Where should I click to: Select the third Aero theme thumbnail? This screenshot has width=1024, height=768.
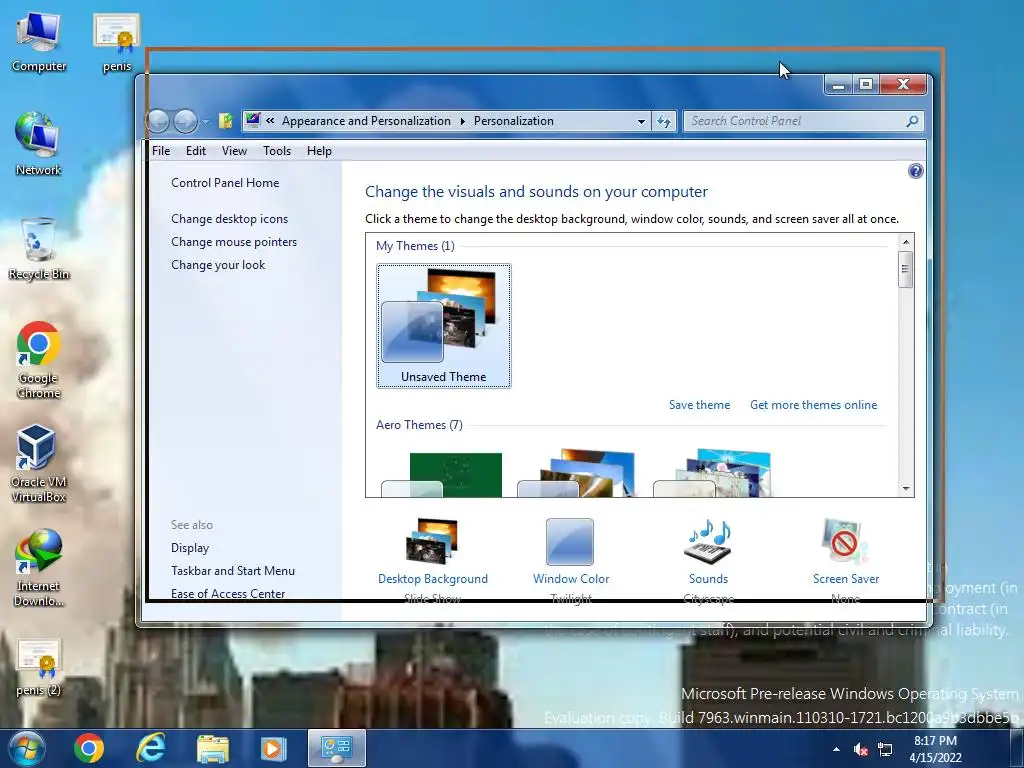pyautogui.click(x=713, y=473)
